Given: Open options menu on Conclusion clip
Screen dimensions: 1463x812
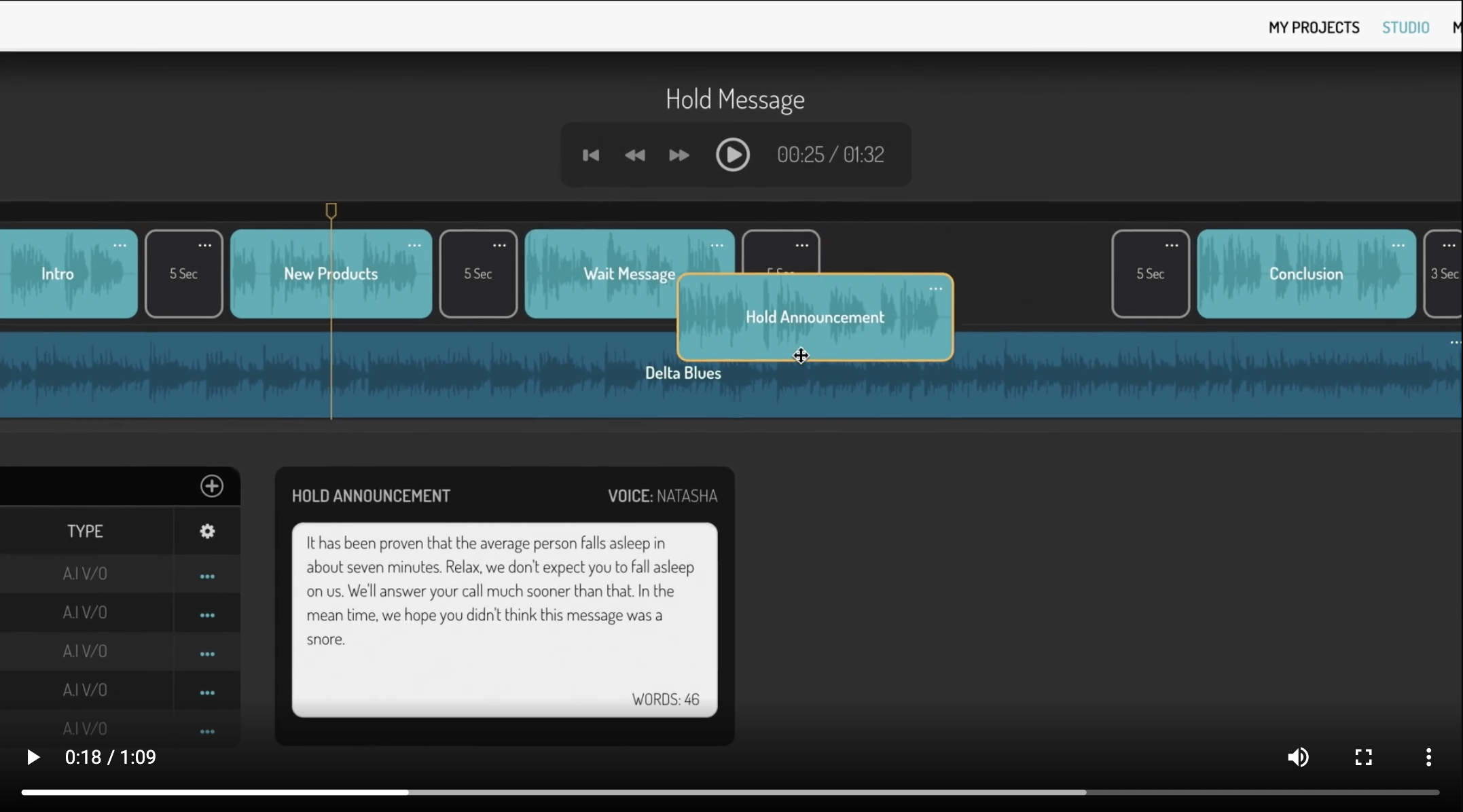Looking at the screenshot, I should click(x=1398, y=246).
